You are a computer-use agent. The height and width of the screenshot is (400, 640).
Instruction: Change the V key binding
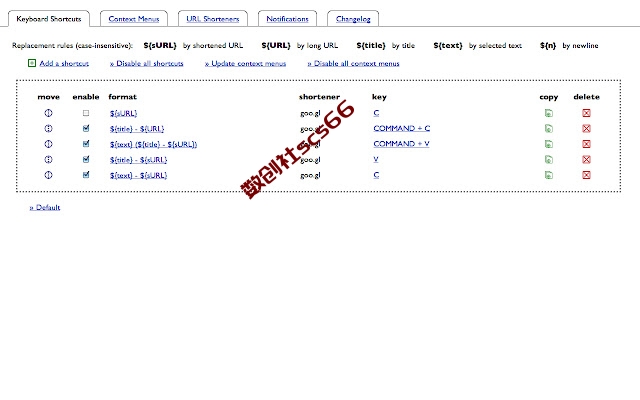pyautogui.click(x=376, y=159)
